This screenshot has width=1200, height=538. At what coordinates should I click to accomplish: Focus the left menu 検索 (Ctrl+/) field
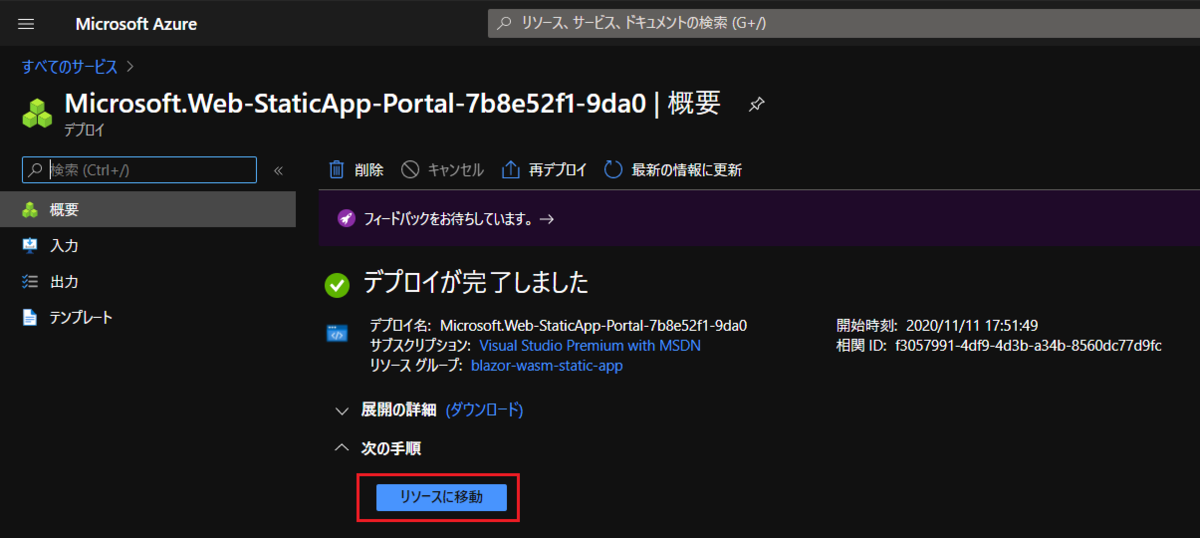140,170
